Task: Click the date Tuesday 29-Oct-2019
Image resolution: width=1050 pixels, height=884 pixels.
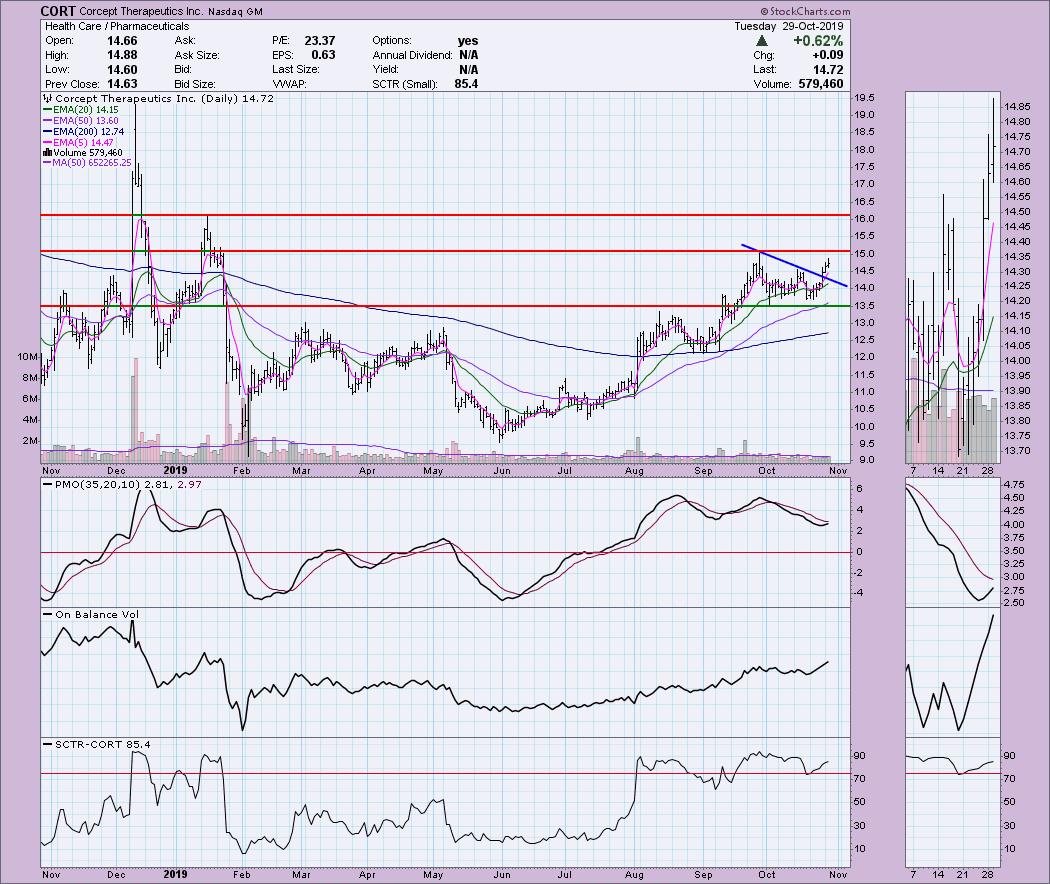Action: 789,26
